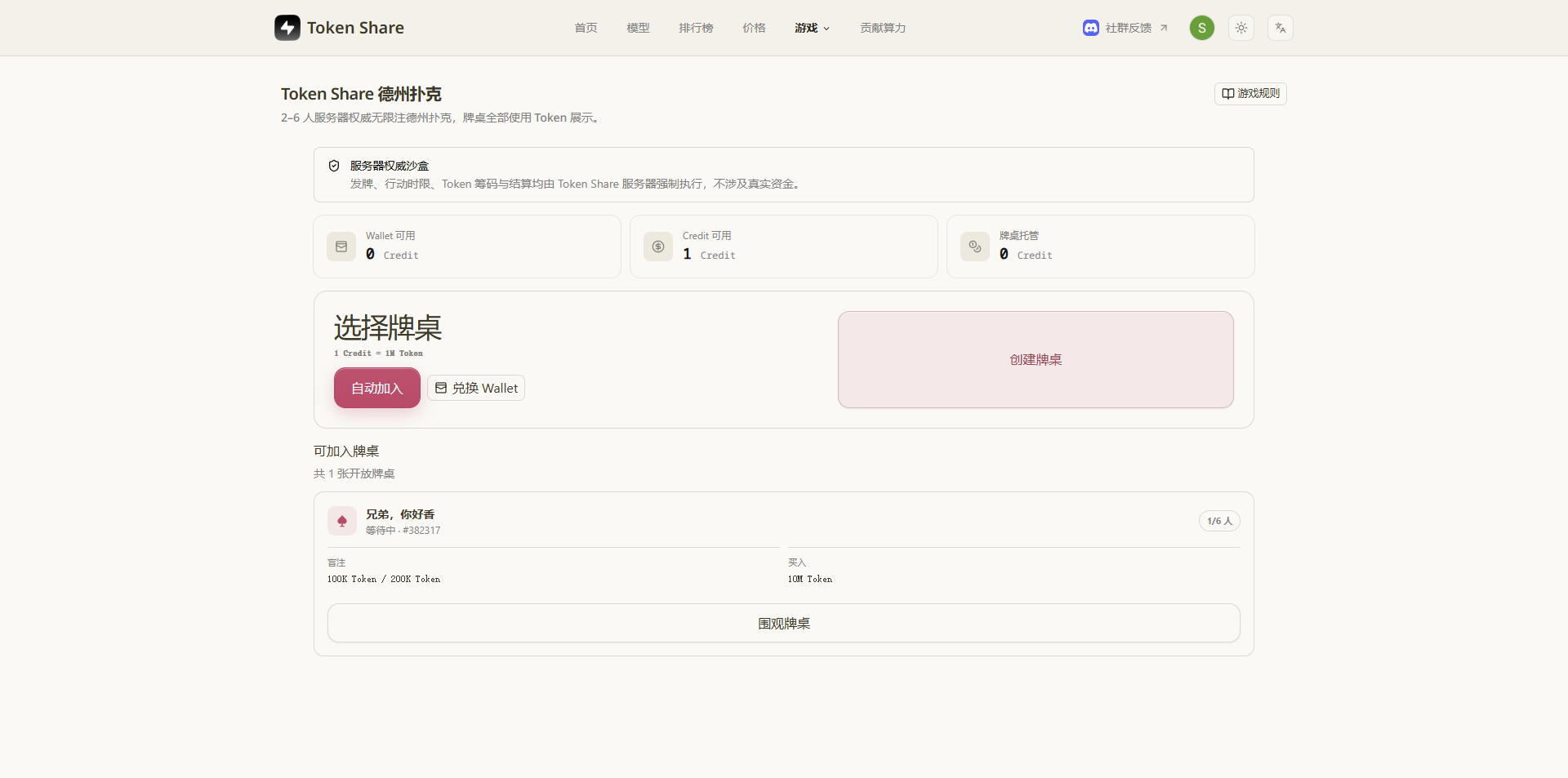The height and width of the screenshot is (778, 1568).
Task: Click the Discord icon beside 社群反馈
Action: [x=1091, y=28]
